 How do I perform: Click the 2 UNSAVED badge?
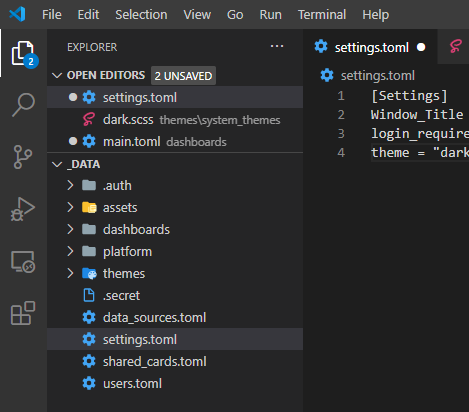point(183,76)
